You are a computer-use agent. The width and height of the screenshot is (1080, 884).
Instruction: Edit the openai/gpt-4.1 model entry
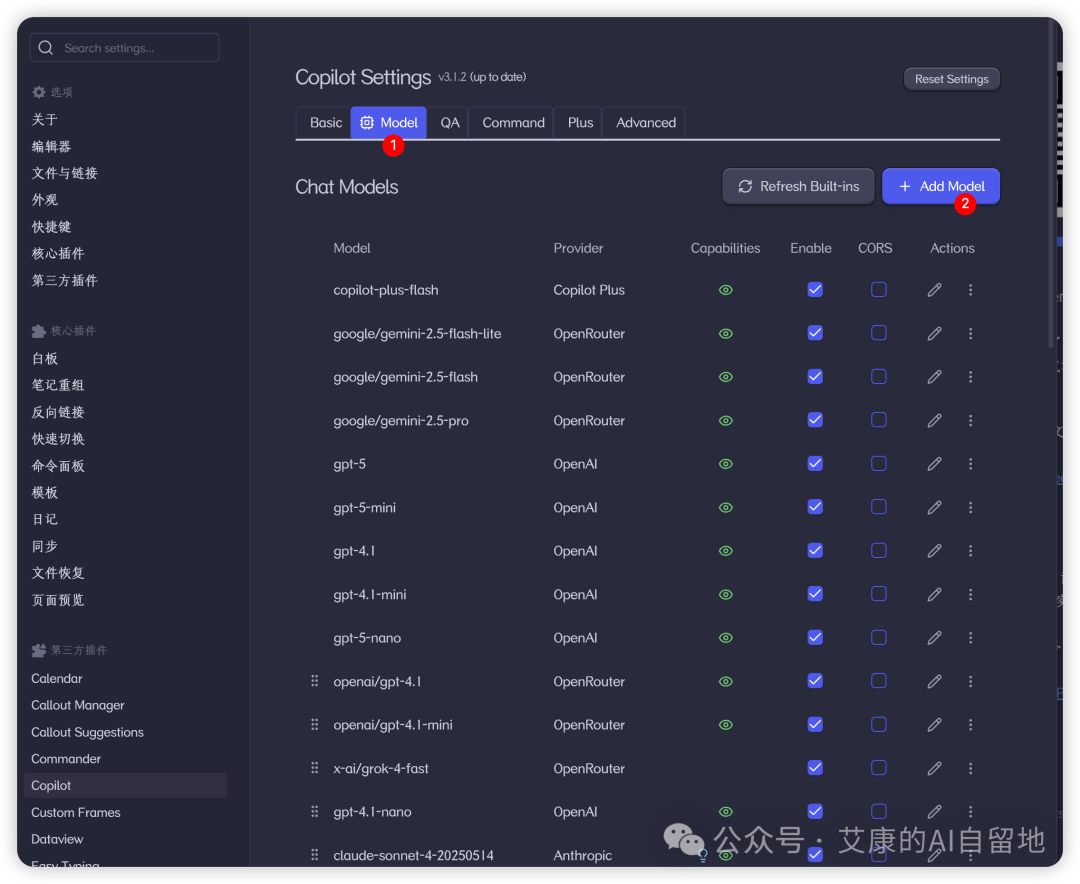pyautogui.click(x=934, y=681)
